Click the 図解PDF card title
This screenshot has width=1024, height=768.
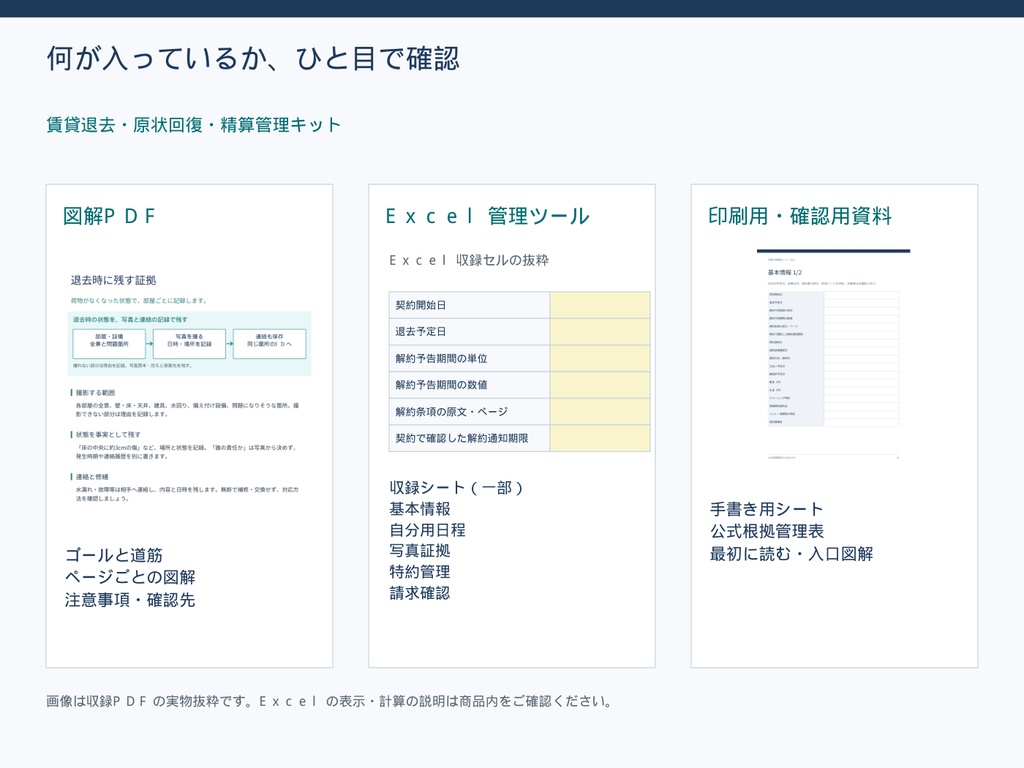[x=110, y=216]
